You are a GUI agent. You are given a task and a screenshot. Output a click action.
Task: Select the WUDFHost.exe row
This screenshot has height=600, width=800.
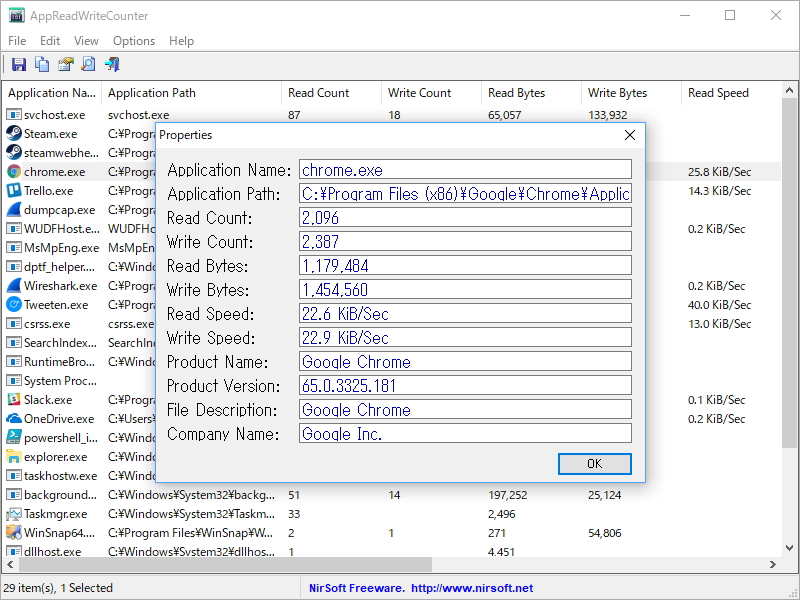79,229
